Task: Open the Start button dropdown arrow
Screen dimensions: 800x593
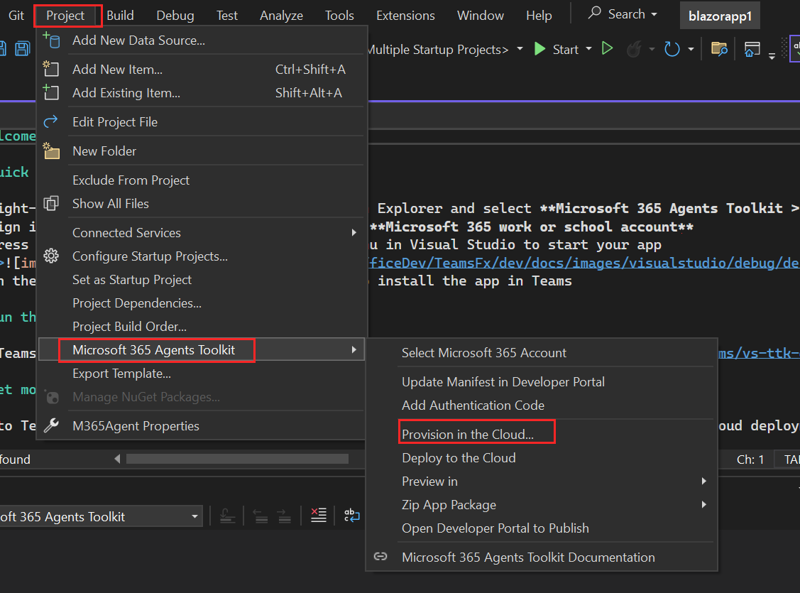Action: tap(589, 49)
